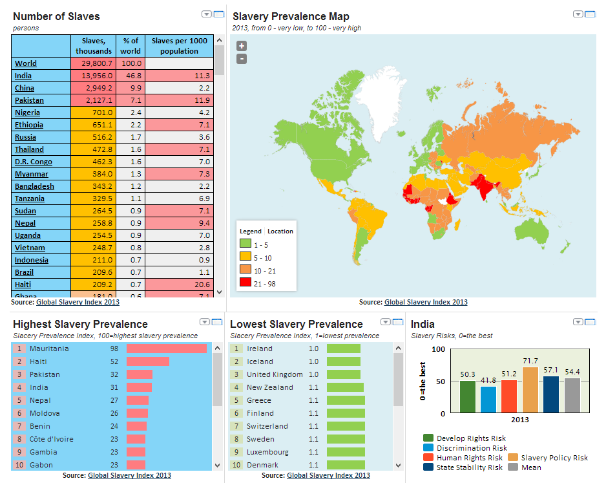Select the Mauritania bar in Highest Slavery Prevalence
The image size is (606, 483).
point(181,348)
